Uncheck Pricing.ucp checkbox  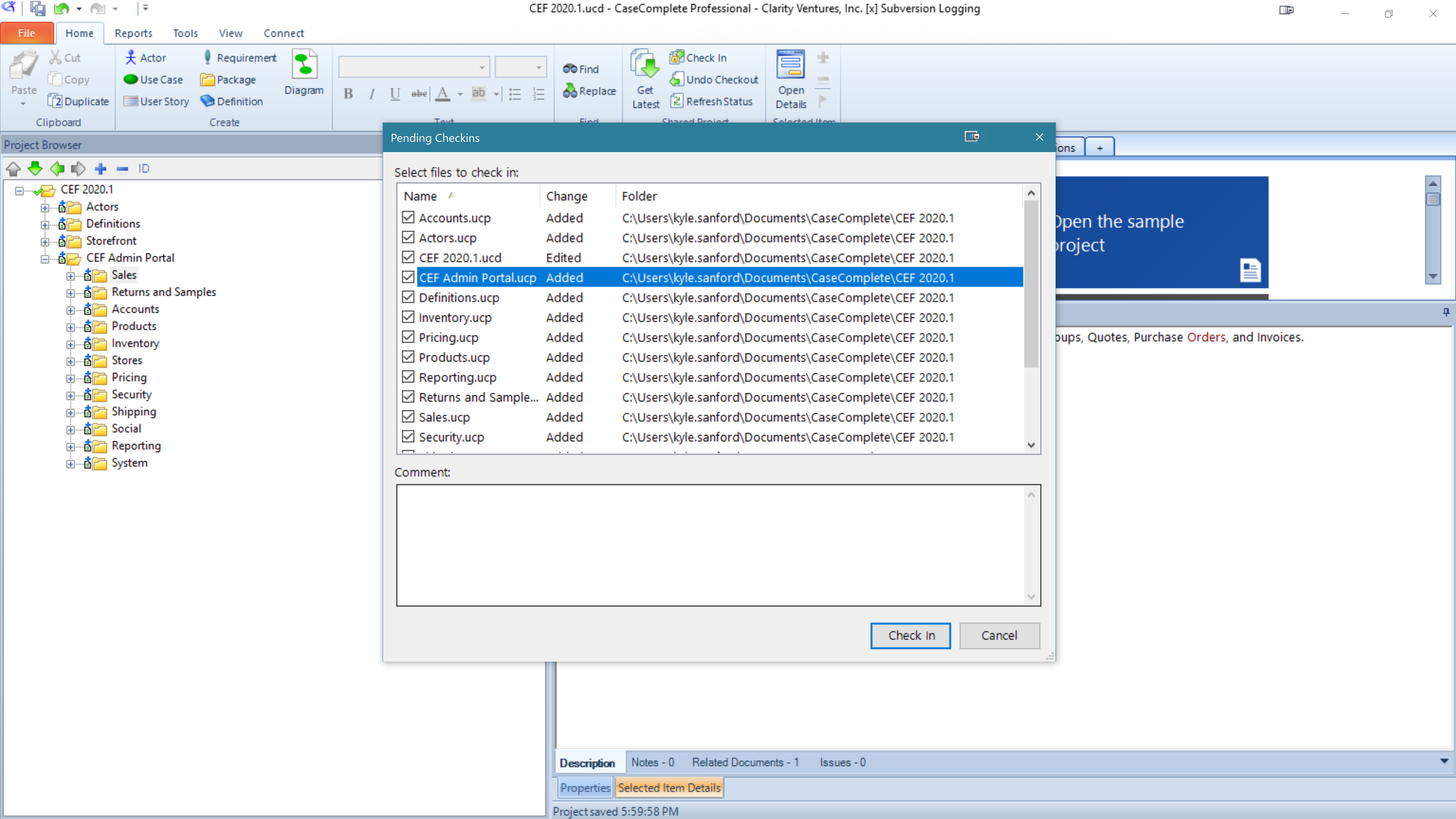click(408, 336)
